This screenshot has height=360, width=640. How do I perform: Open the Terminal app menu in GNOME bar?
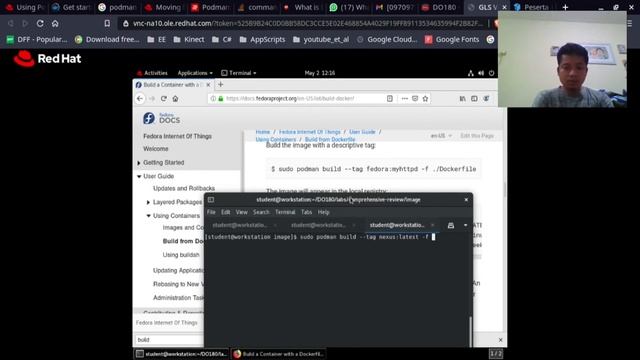(239, 73)
